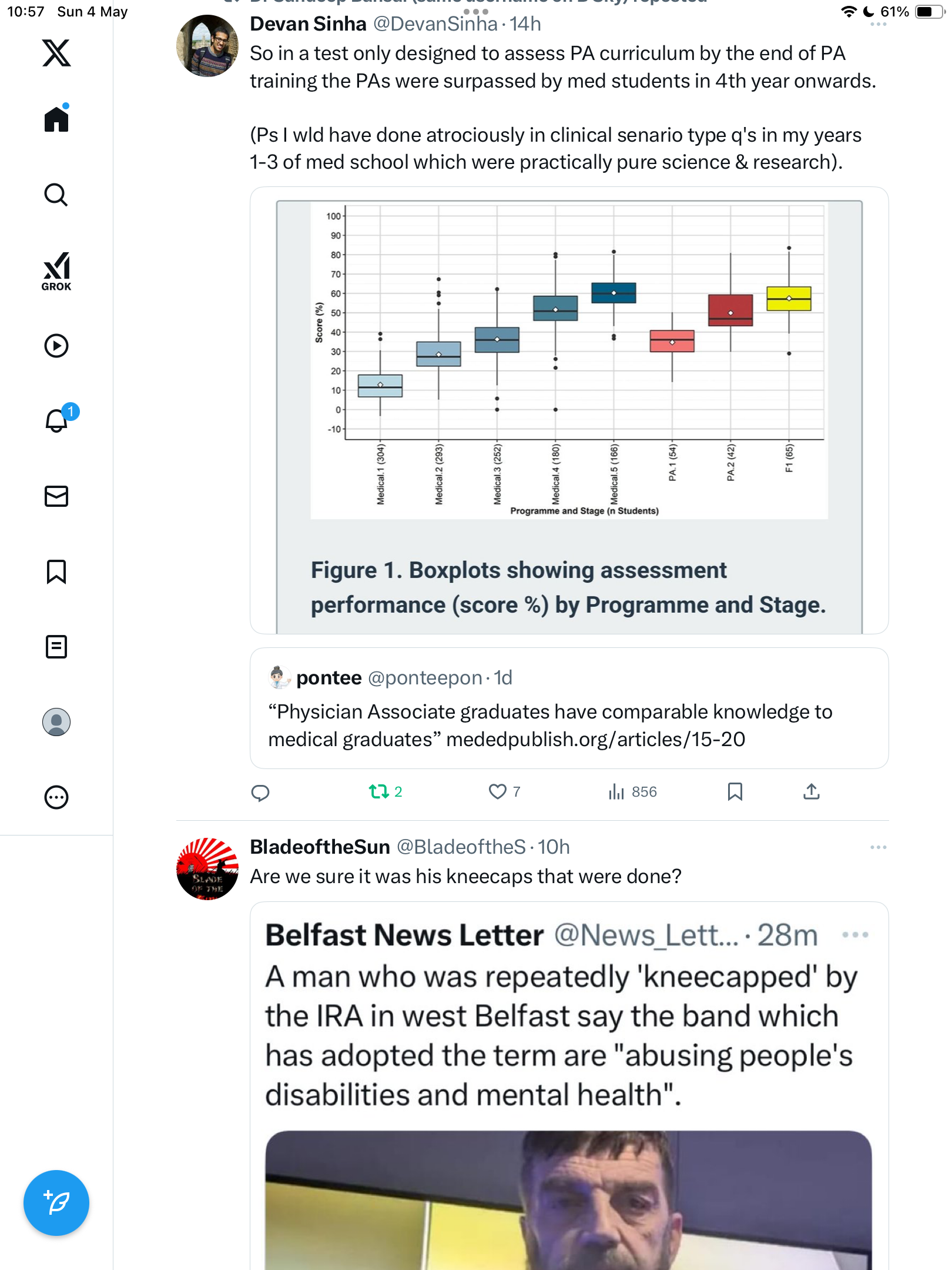
Task: Launch Grok from the sidebar
Action: click(x=56, y=272)
